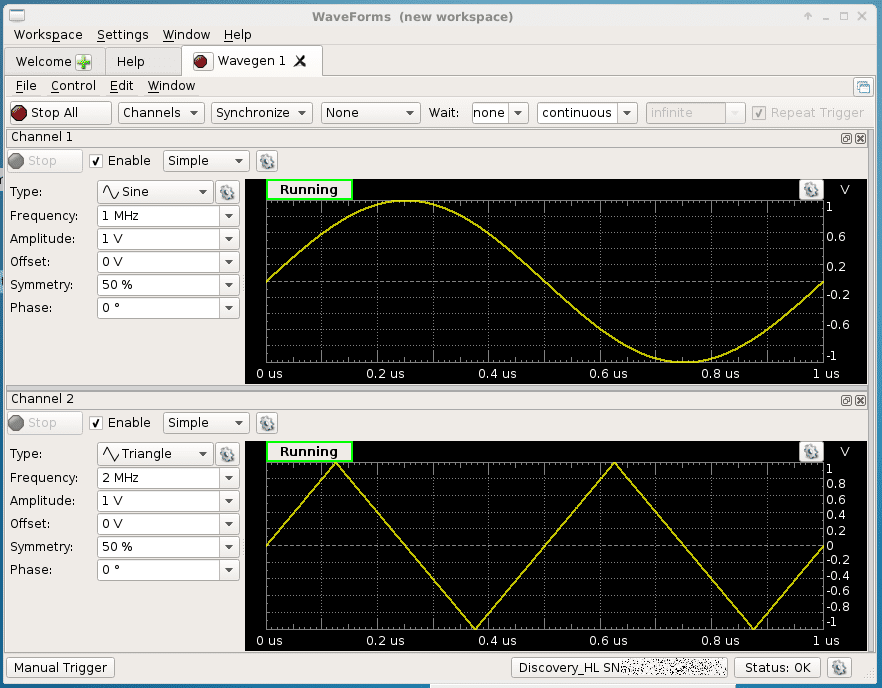Open Channel 1 settings gear beside Simple dropdown
The height and width of the screenshot is (688, 882).
[267, 161]
